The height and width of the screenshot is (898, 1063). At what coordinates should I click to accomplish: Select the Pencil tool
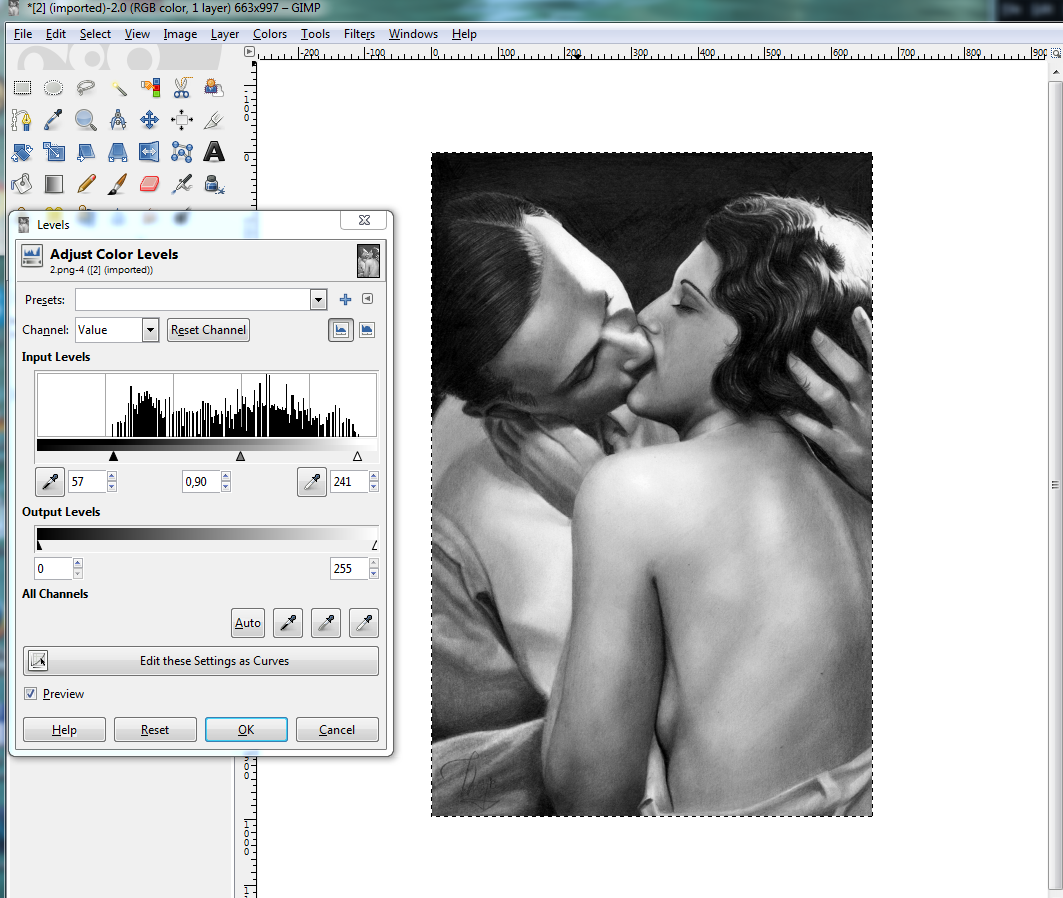tap(85, 184)
